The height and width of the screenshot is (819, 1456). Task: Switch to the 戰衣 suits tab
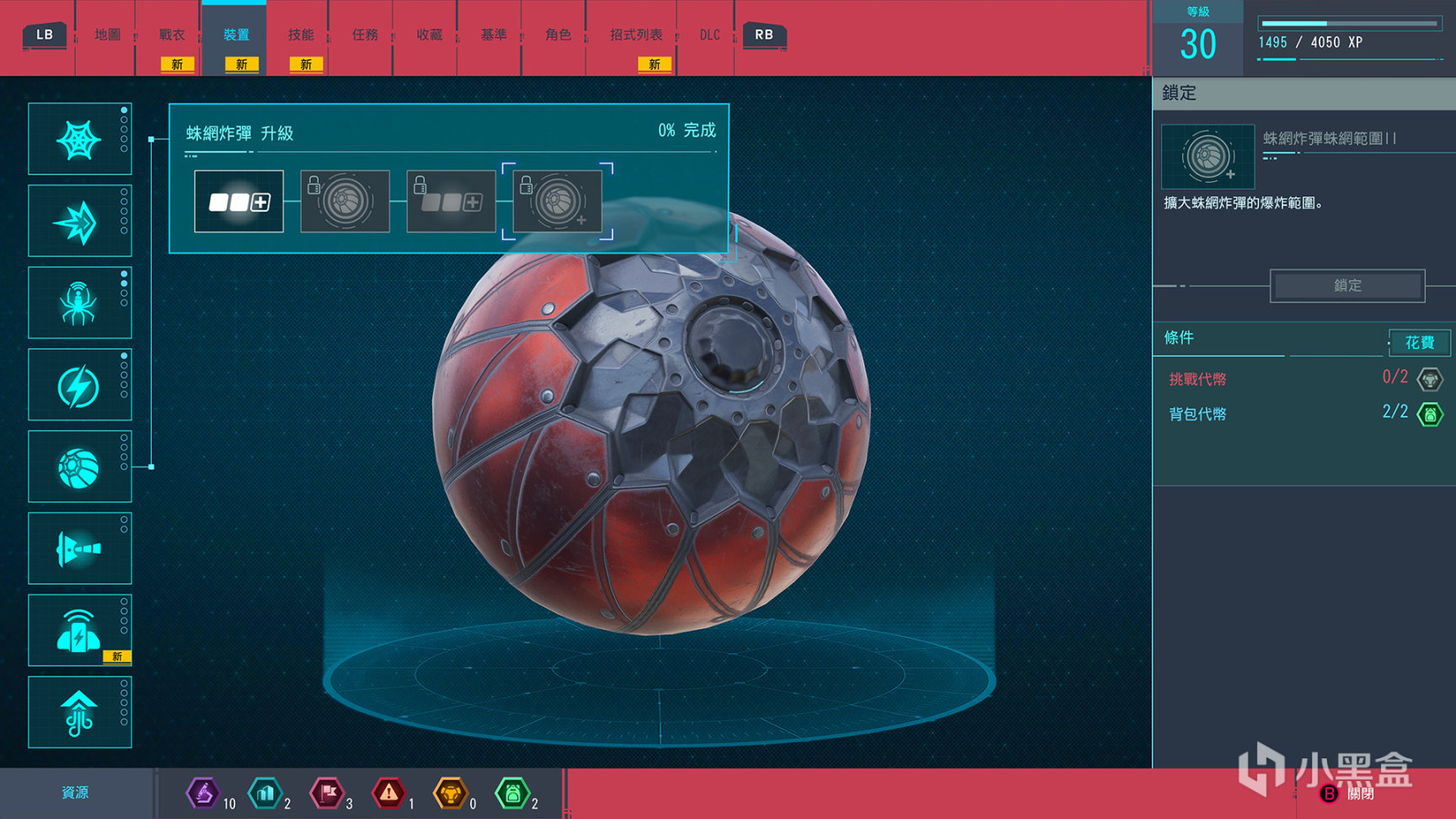172,35
